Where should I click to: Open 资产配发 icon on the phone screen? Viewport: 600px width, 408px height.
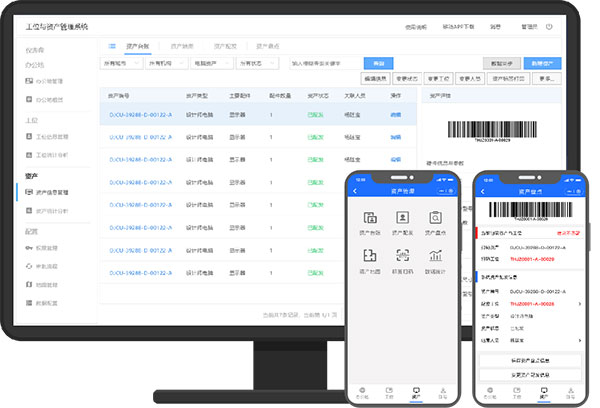coord(402,218)
